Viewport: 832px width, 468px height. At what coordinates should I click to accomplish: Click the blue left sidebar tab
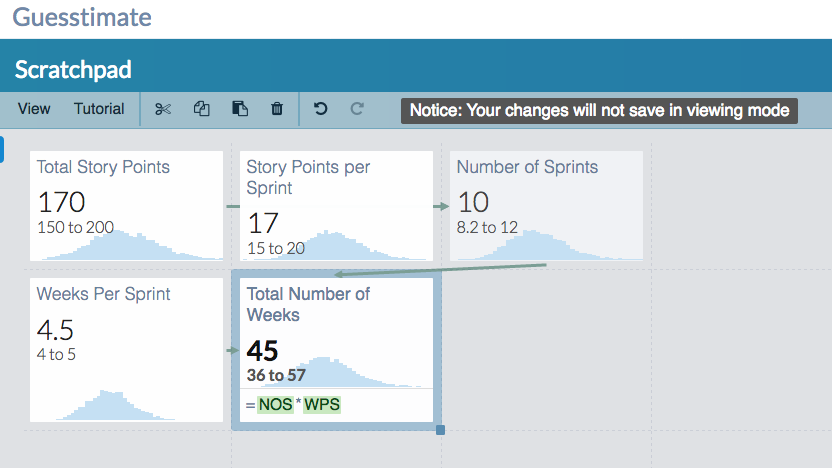tap(2, 150)
